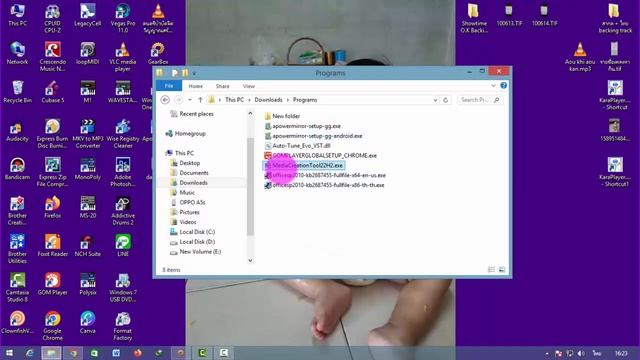Image resolution: width=640 pixels, height=360 pixels.
Task: Open Customize Quick Access Toolbar dropdown
Action: tap(194, 73)
